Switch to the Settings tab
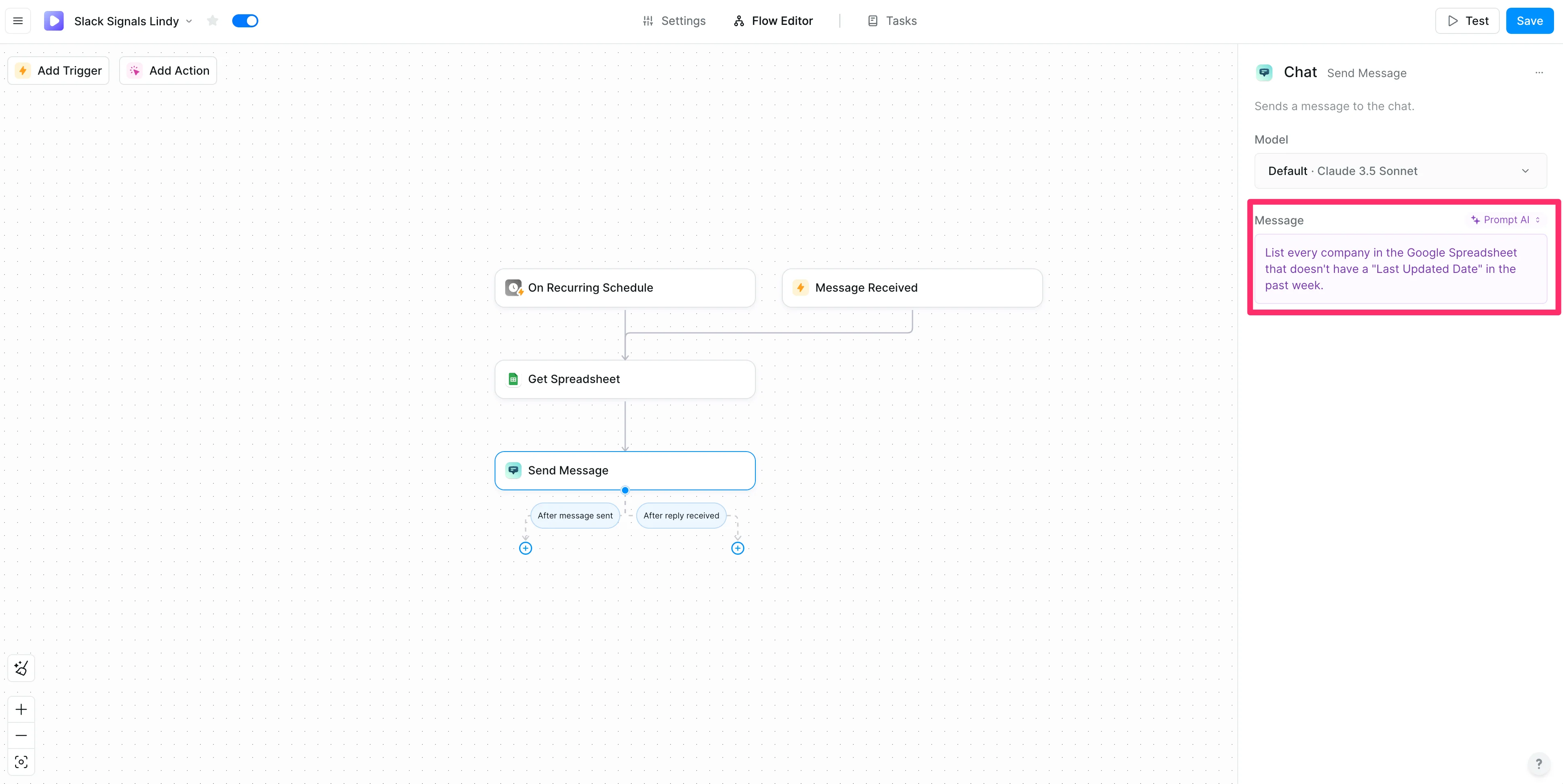Screen dimensions: 1563x784 tap(674, 21)
